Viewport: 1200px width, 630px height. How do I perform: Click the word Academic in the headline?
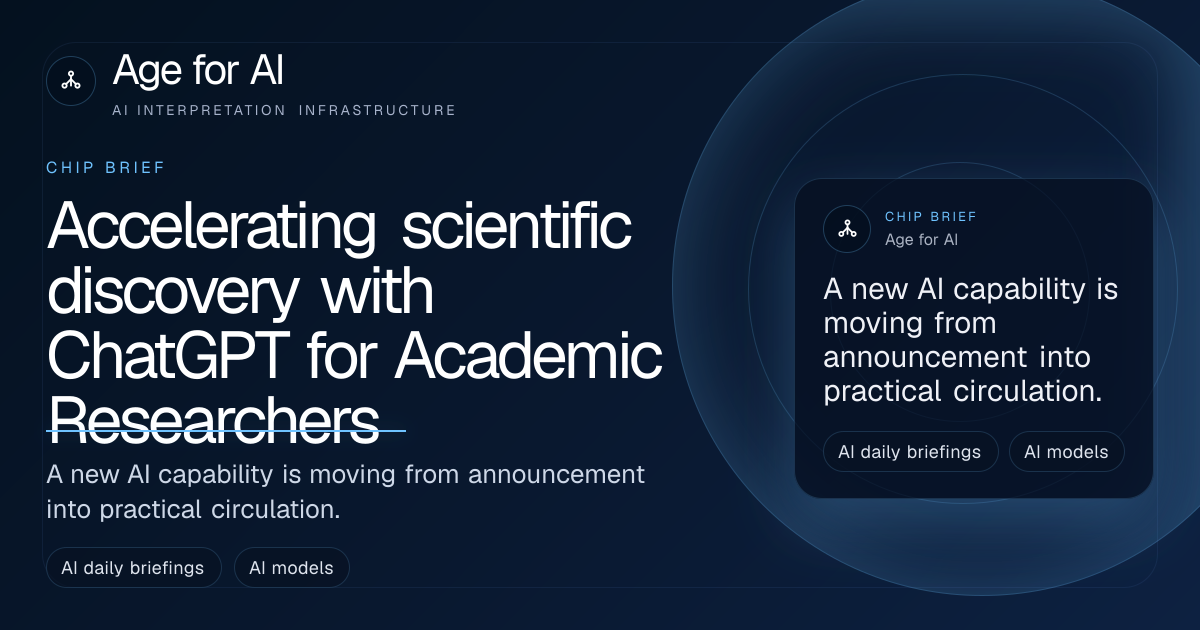tap(528, 357)
